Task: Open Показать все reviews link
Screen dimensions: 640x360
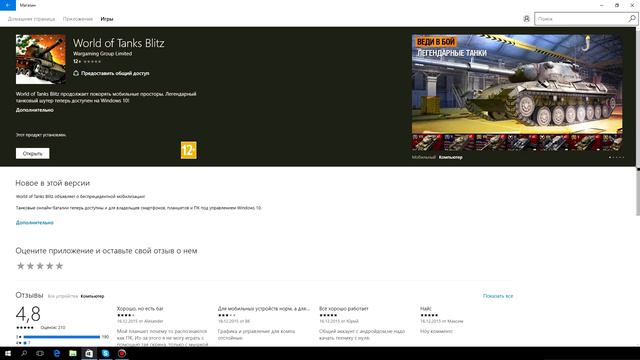Action: click(498, 296)
